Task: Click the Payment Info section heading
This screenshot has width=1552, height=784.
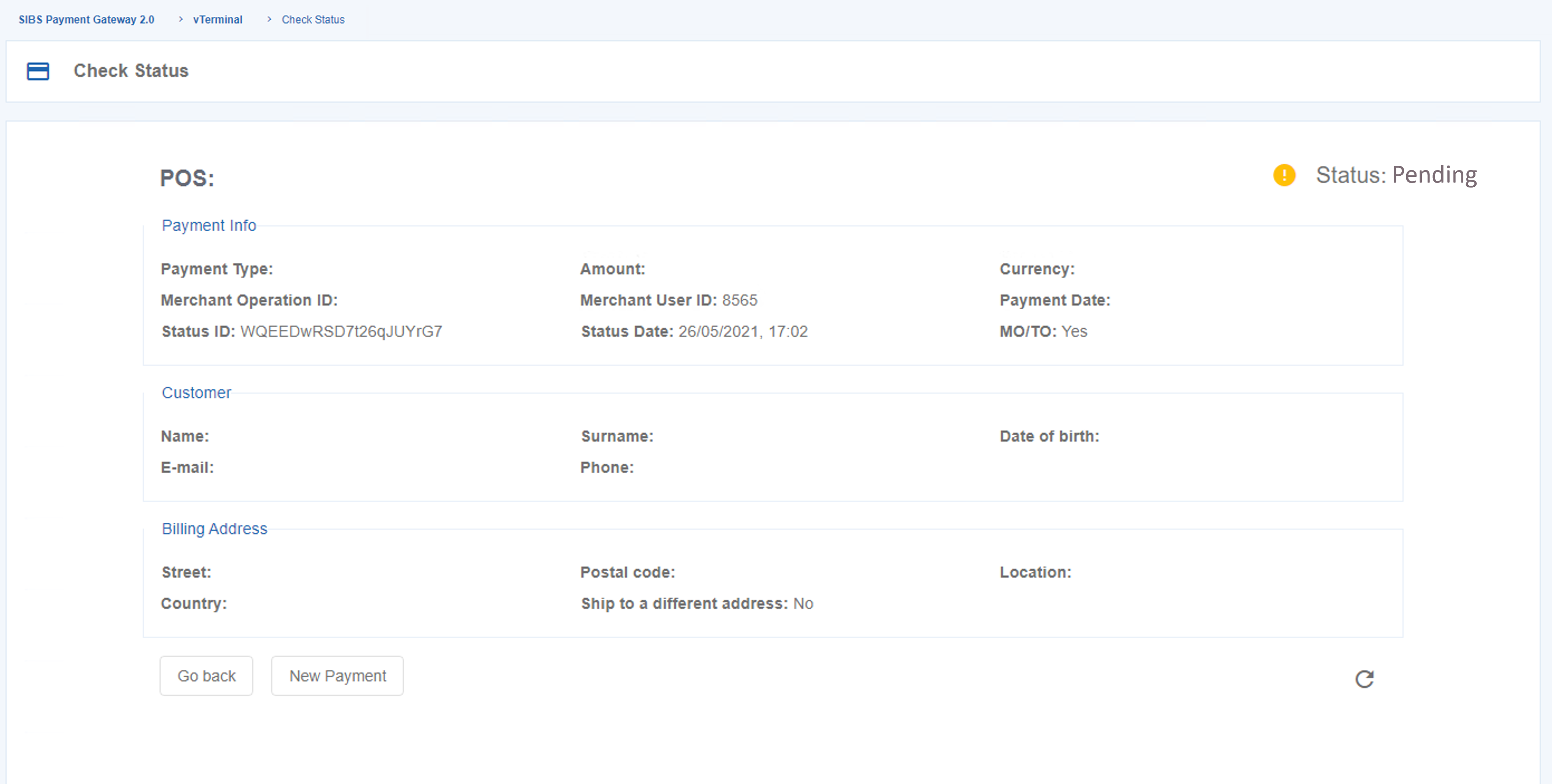Action: (x=209, y=225)
